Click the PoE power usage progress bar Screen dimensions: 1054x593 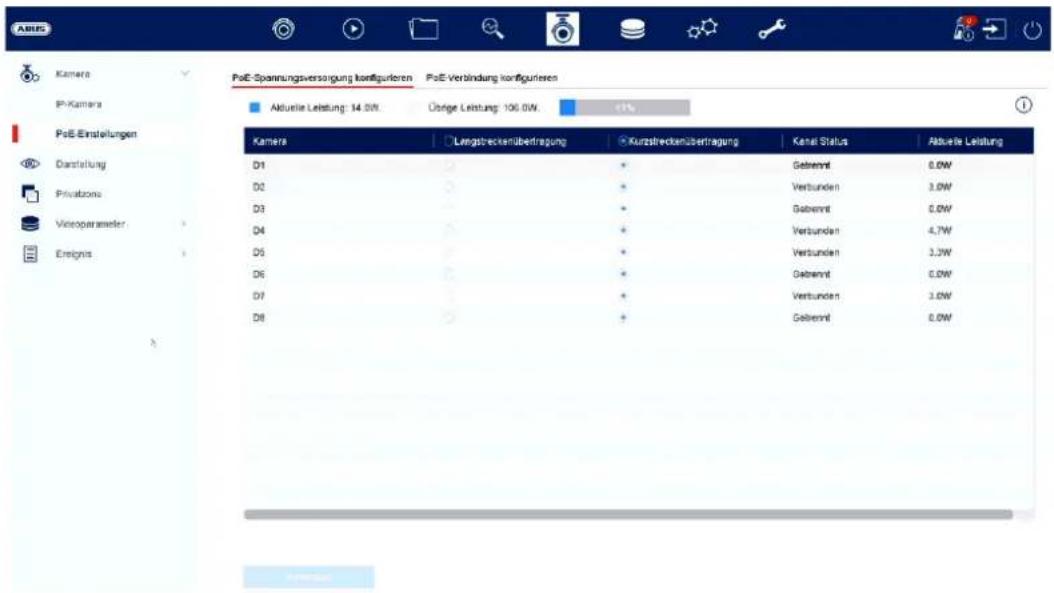coord(624,107)
